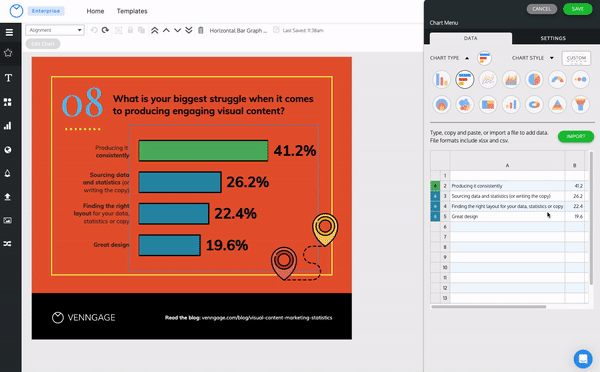Click the green Save button
The width and height of the screenshot is (600, 372).
tap(577, 9)
